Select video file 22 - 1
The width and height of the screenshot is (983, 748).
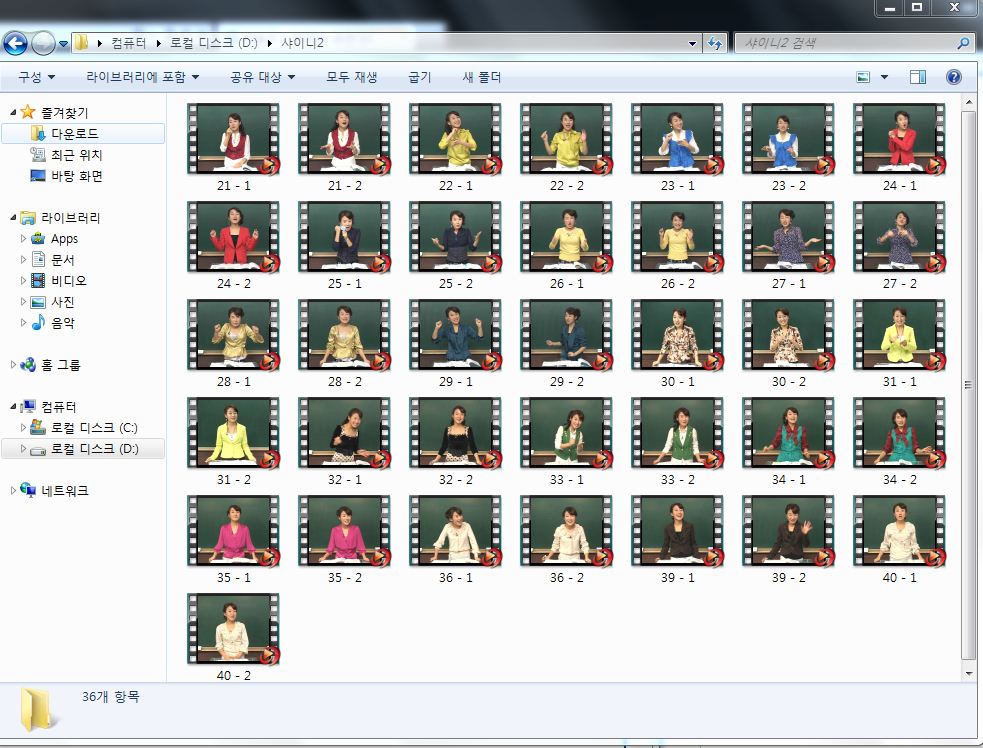pyautogui.click(x=455, y=147)
